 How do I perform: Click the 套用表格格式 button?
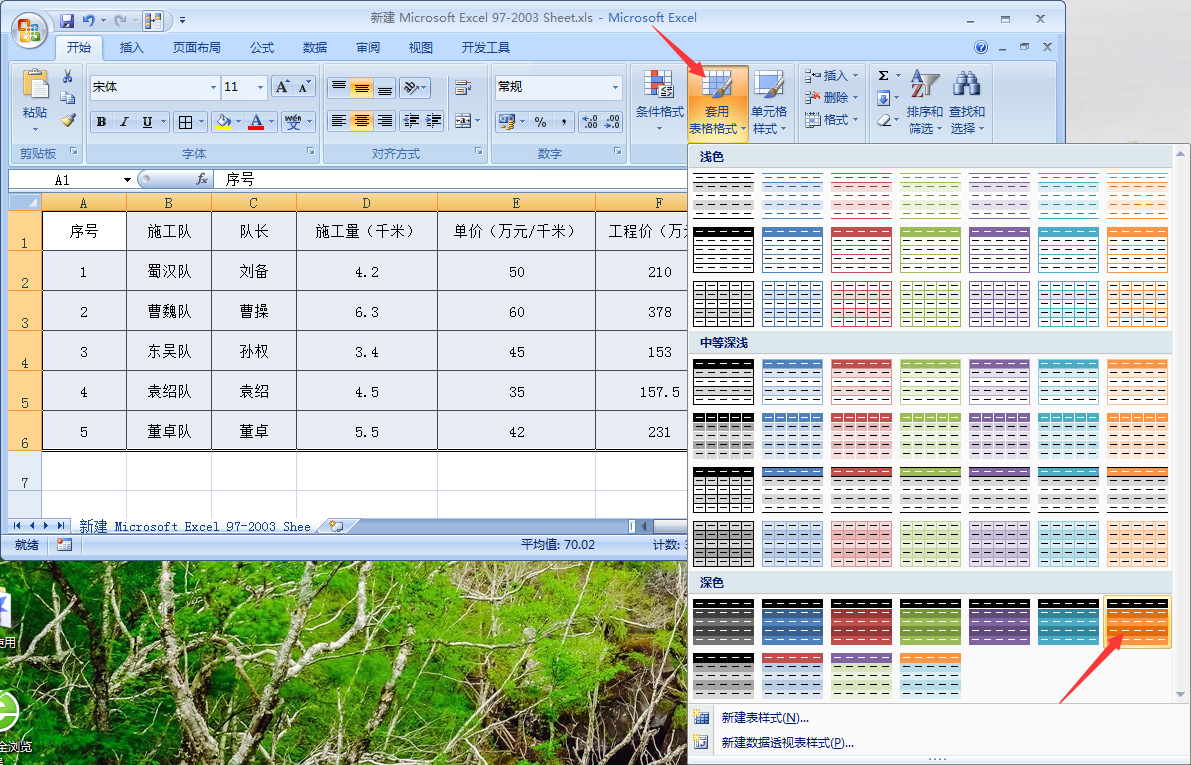click(717, 102)
